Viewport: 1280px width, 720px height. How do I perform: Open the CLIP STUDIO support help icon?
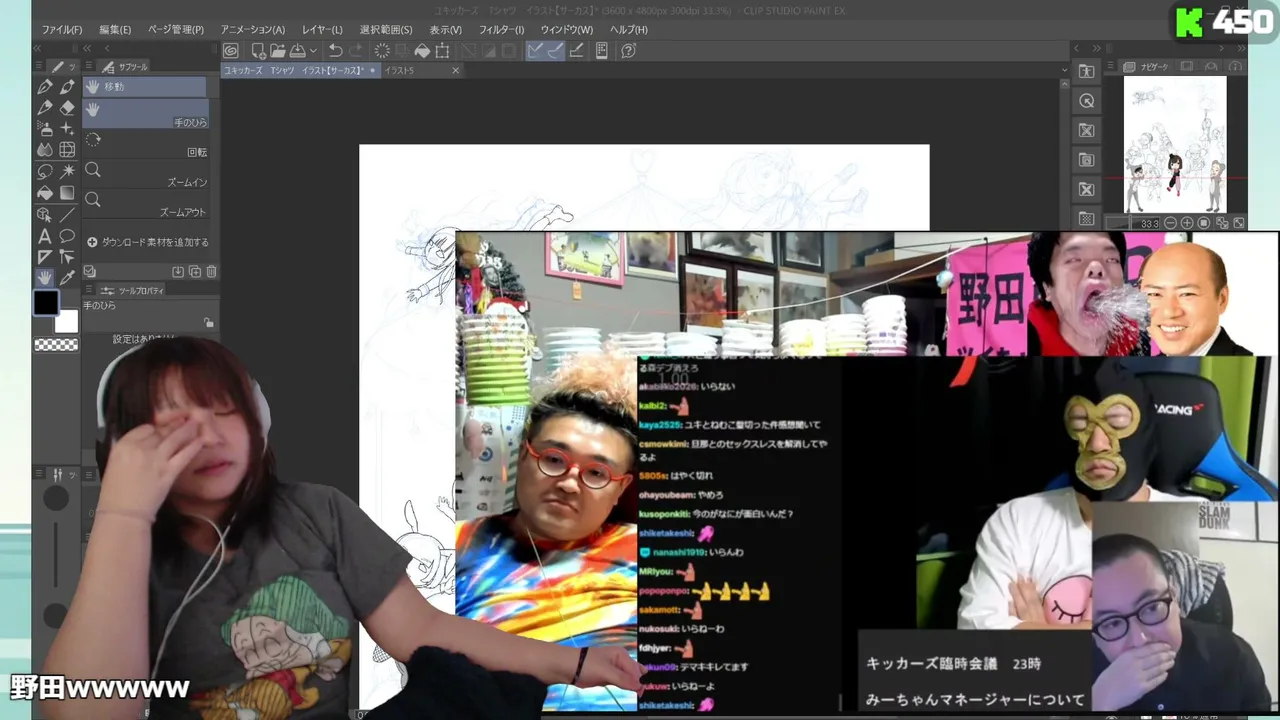(628, 51)
